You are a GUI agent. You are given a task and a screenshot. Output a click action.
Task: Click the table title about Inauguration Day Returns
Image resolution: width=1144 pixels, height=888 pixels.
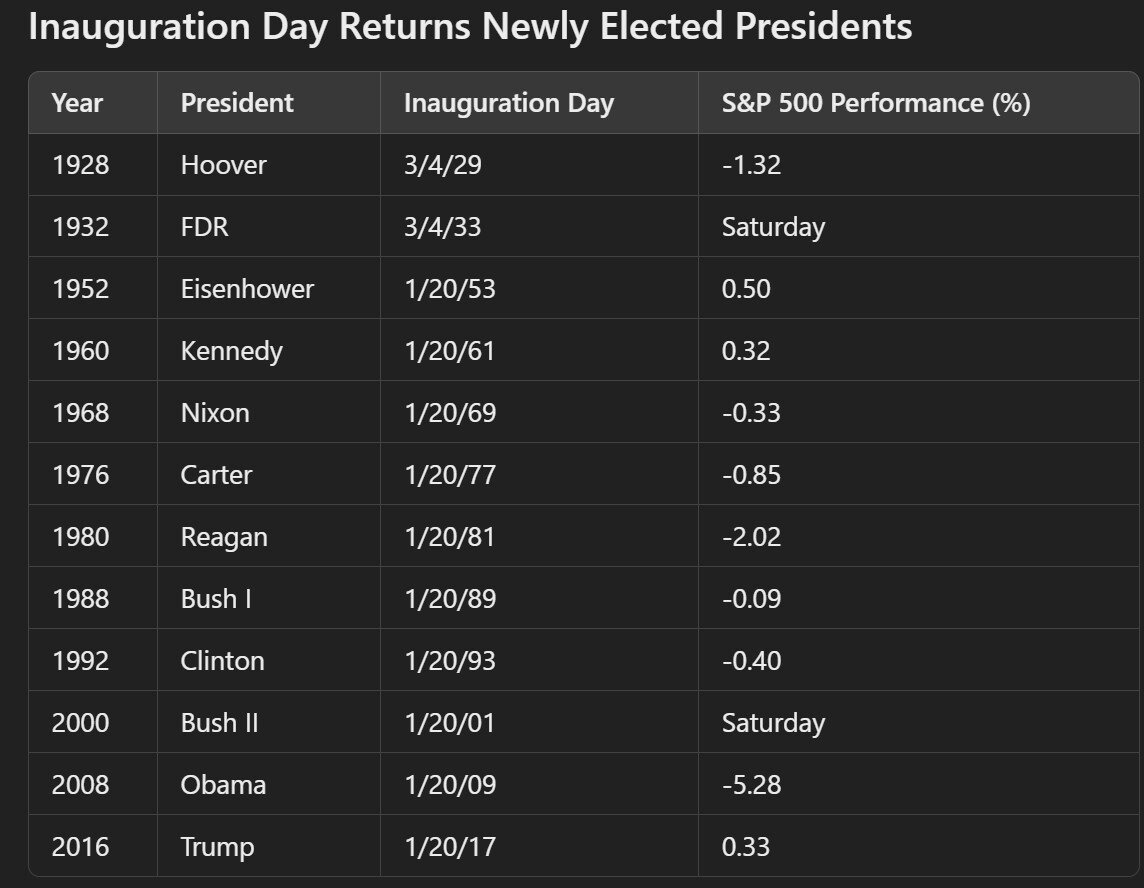470,27
